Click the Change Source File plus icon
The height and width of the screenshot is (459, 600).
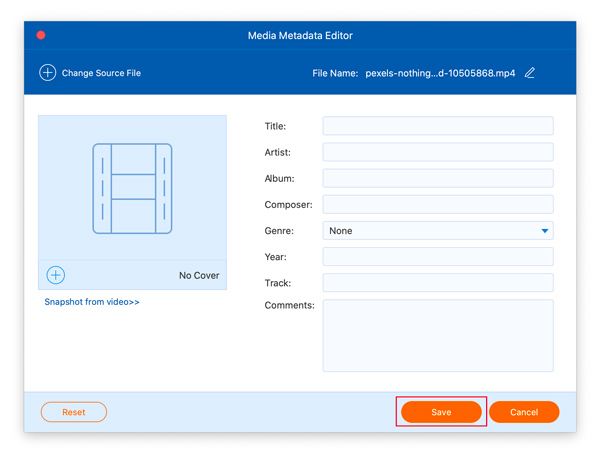[x=47, y=73]
